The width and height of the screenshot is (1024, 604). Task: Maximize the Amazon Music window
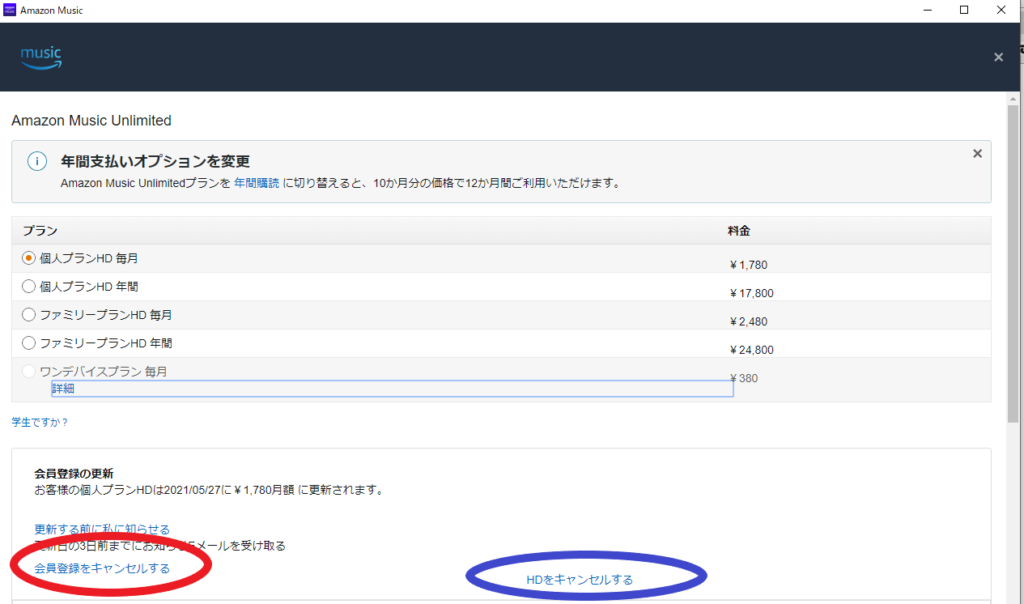coord(964,10)
